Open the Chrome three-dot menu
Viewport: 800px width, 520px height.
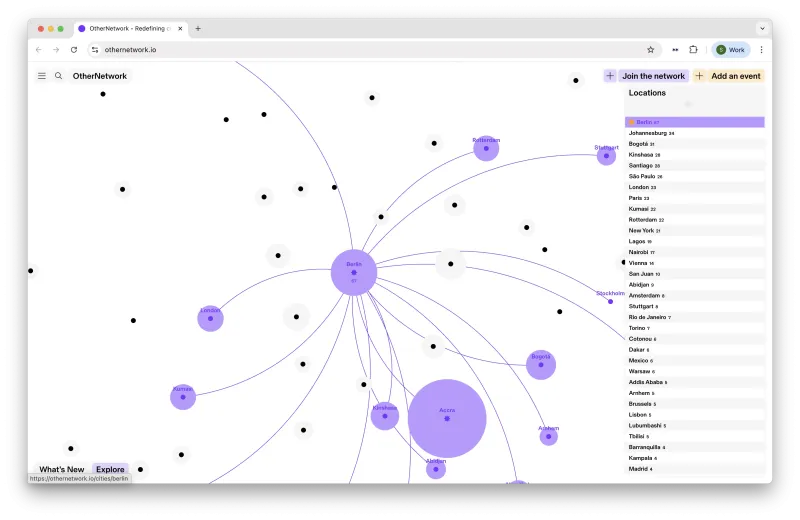click(761, 49)
